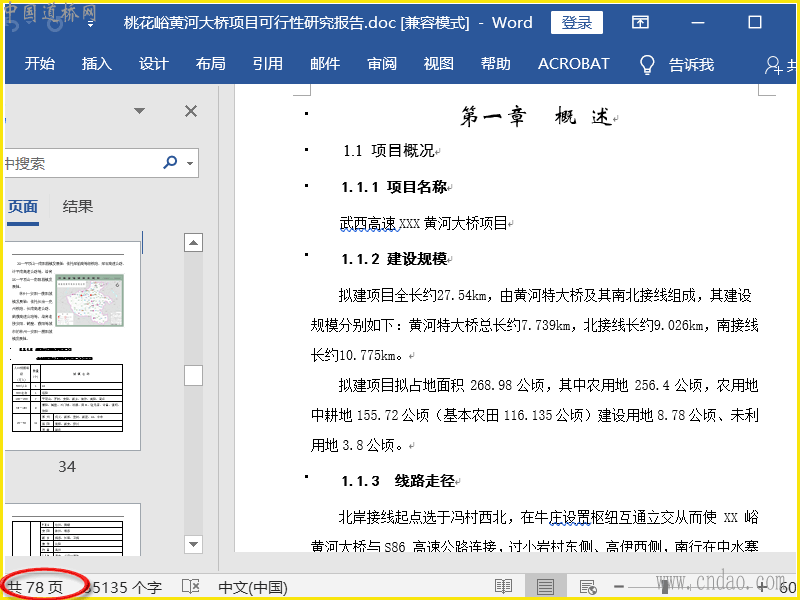Select the 视图 ribbon tab
Image resolution: width=800 pixels, height=600 pixels.
click(x=439, y=64)
